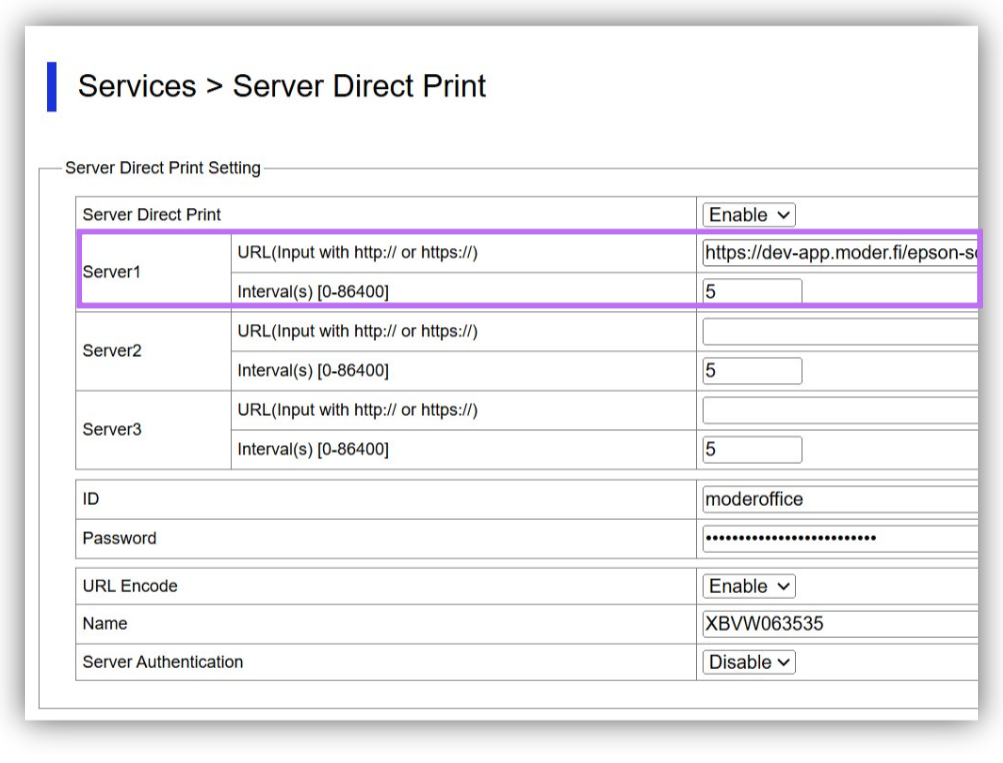This screenshot has width=1003, height=763.
Task: Click the Server2 Interval(s) [0-86400] label
Action: [313, 371]
